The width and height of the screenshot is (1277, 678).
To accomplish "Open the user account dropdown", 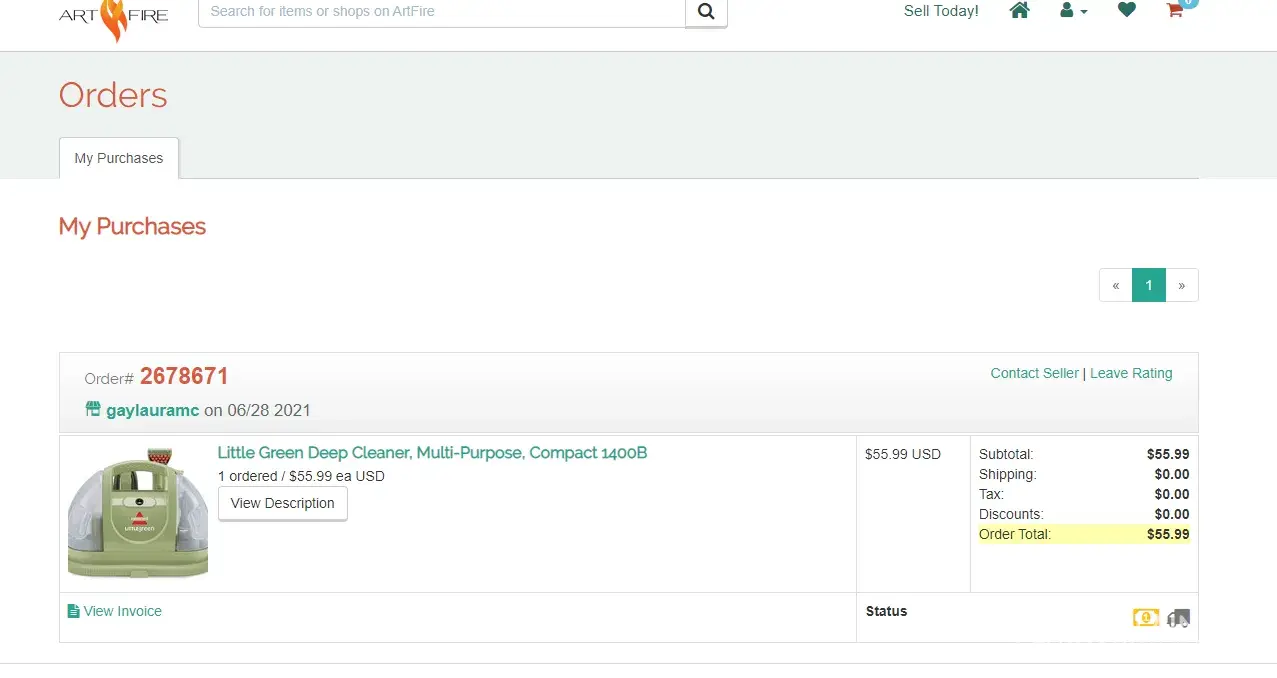I will pyautogui.click(x=1073, y=11).
